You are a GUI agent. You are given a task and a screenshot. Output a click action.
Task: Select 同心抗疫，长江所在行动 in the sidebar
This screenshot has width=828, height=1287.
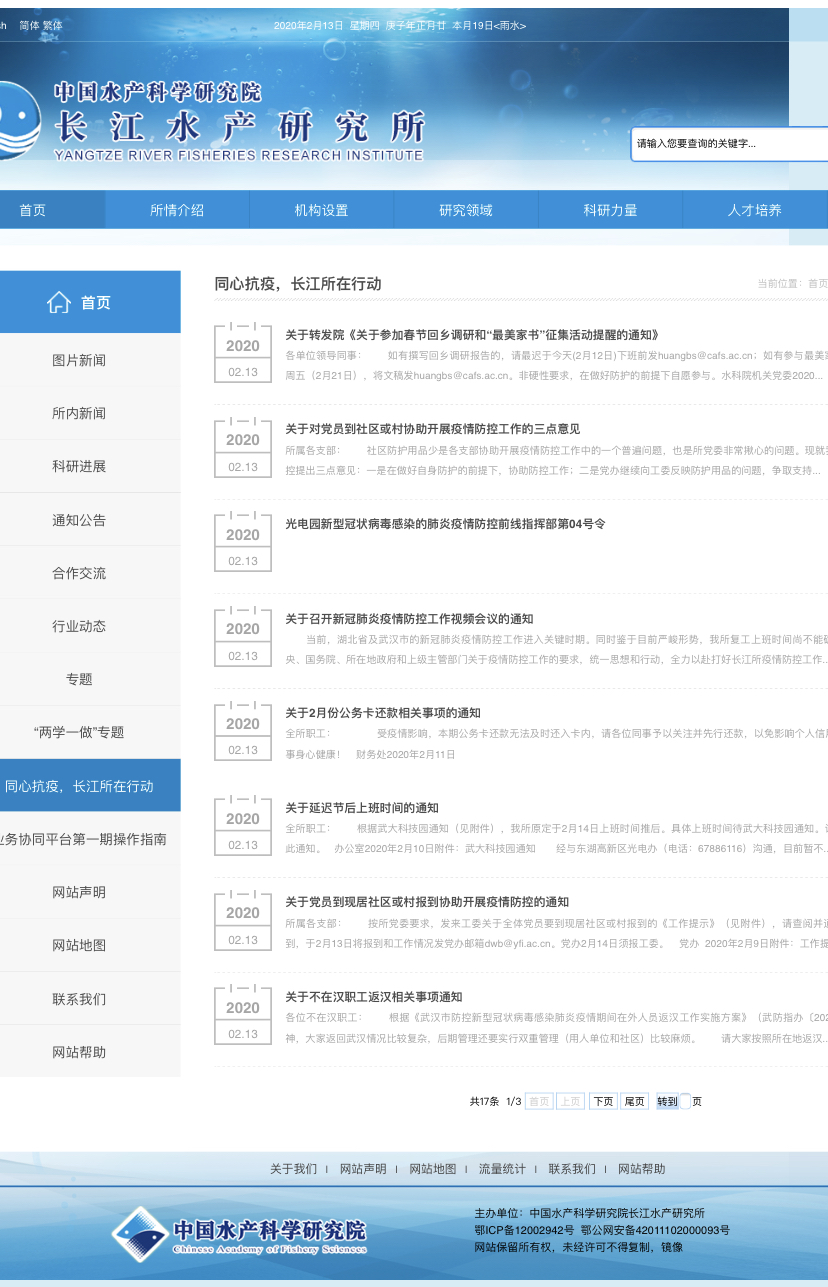[x=90, y=786]
